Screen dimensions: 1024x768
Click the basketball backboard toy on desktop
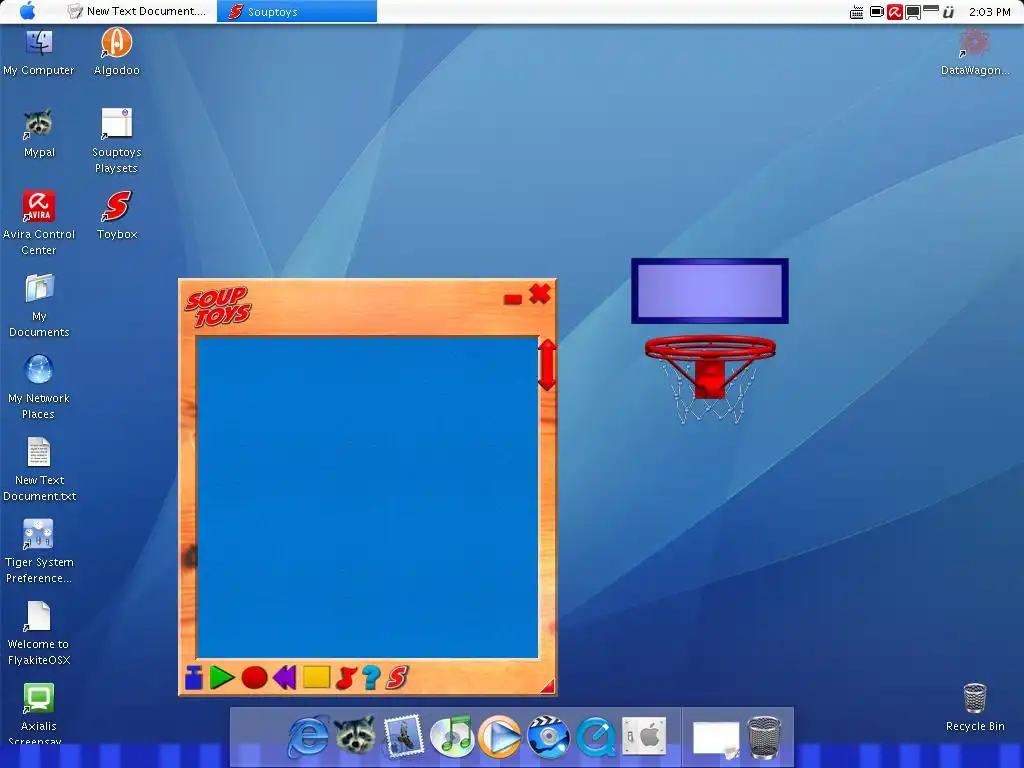click(710, 291)
